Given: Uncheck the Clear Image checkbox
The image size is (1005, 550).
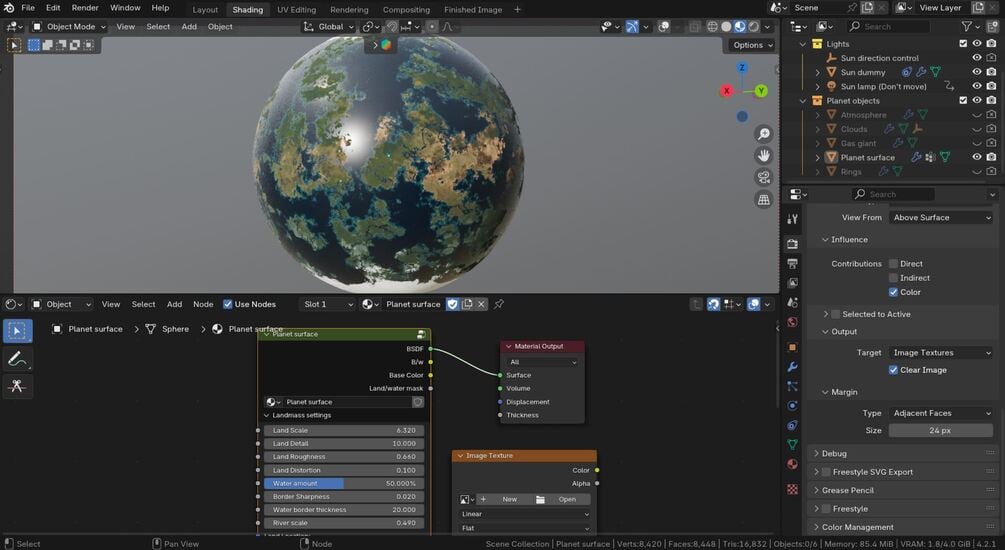Looking at the screenshot, I should (893, 371).
